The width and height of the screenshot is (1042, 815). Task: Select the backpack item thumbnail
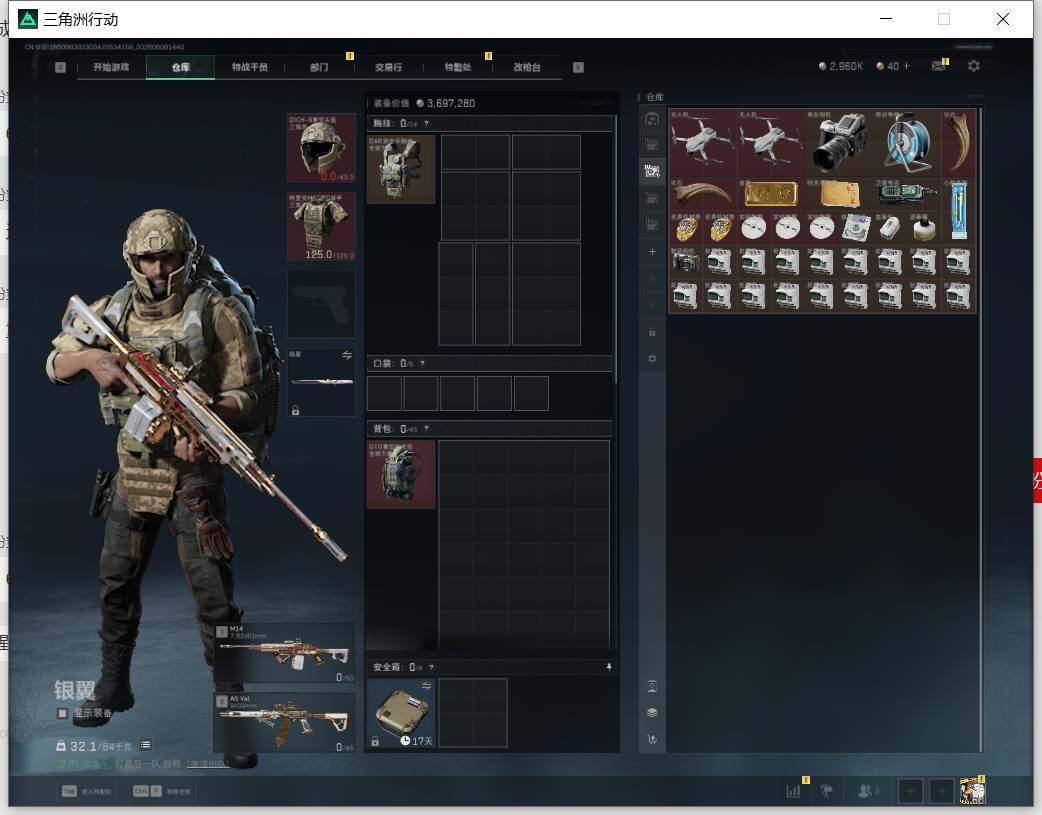[x=401, y=474]
